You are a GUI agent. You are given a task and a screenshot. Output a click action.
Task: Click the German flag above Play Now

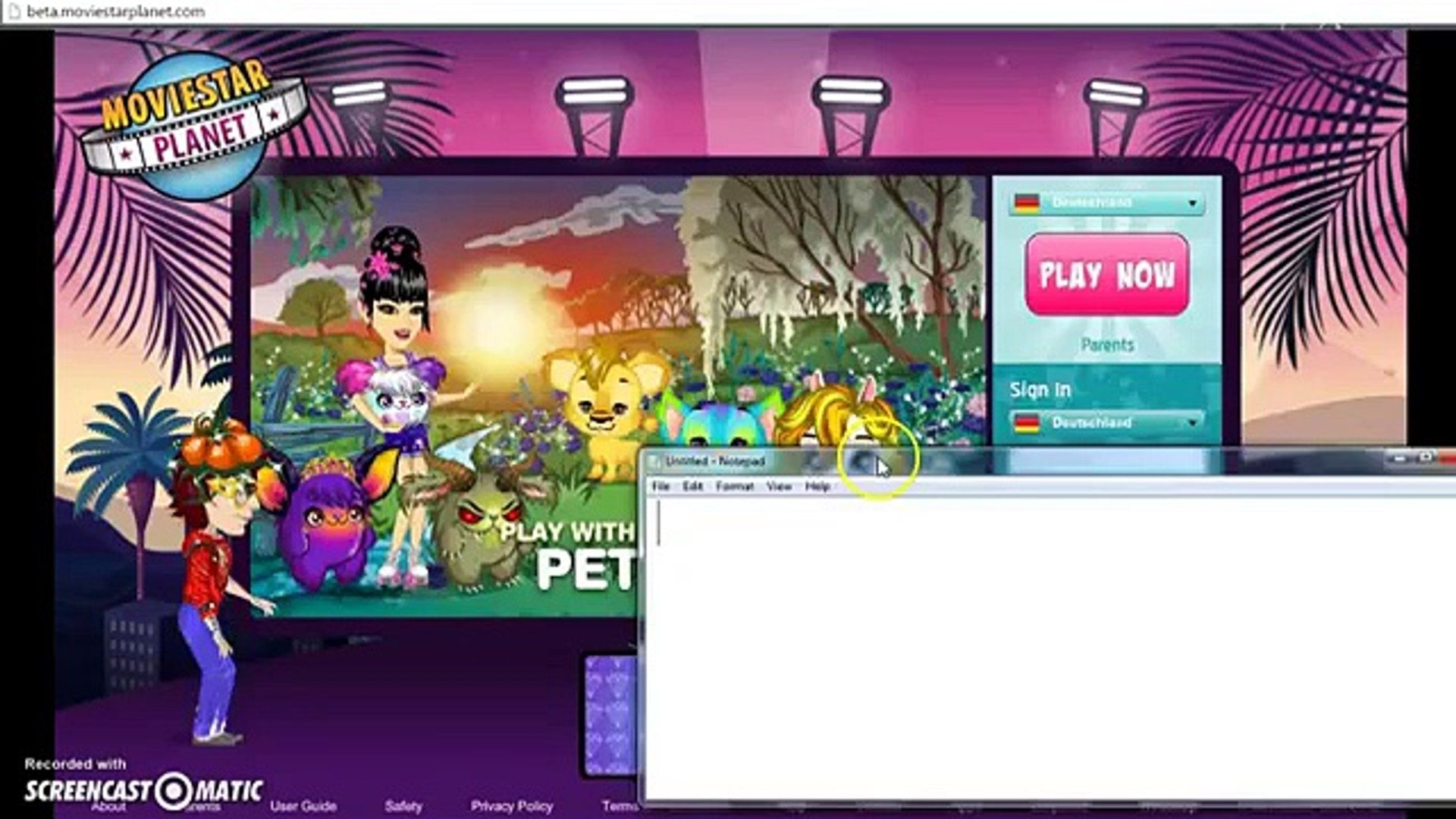1027,203
